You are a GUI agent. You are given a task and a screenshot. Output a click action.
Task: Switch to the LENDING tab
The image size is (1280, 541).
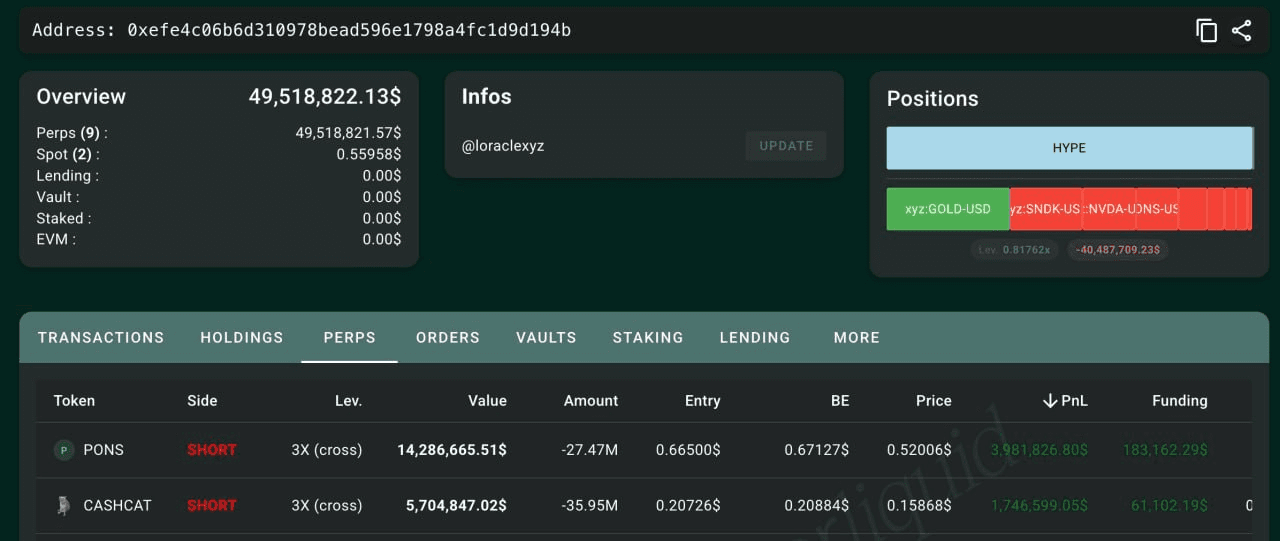[755, 338]
